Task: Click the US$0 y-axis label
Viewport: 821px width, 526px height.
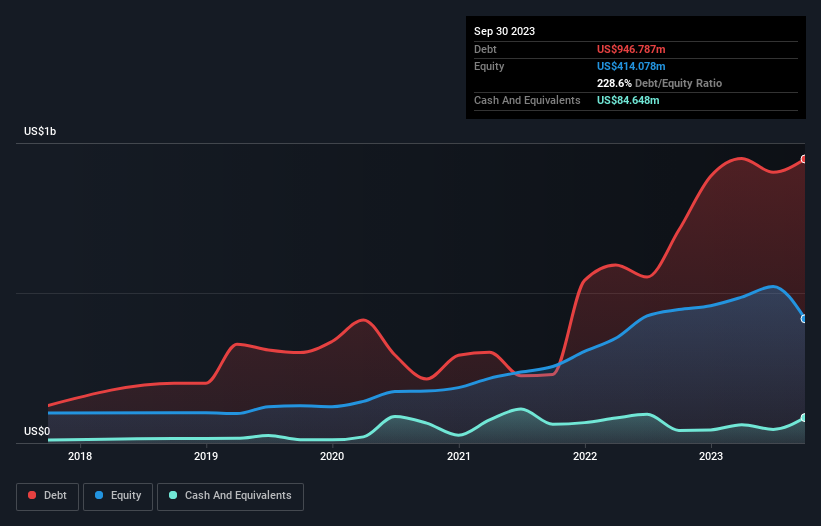Action: (x=37, y=431)
